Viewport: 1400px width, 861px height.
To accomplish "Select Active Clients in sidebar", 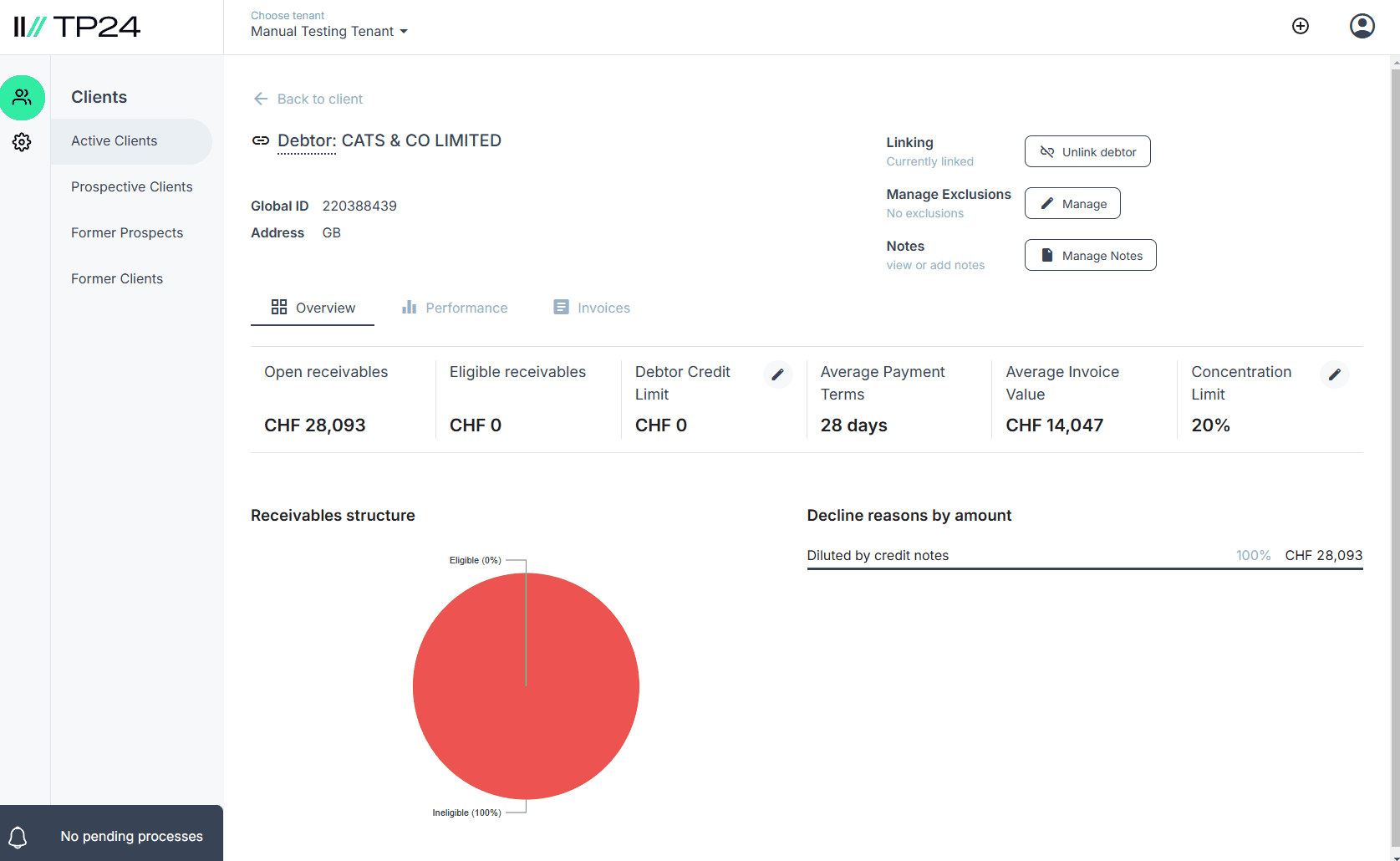I will [131, 141].
